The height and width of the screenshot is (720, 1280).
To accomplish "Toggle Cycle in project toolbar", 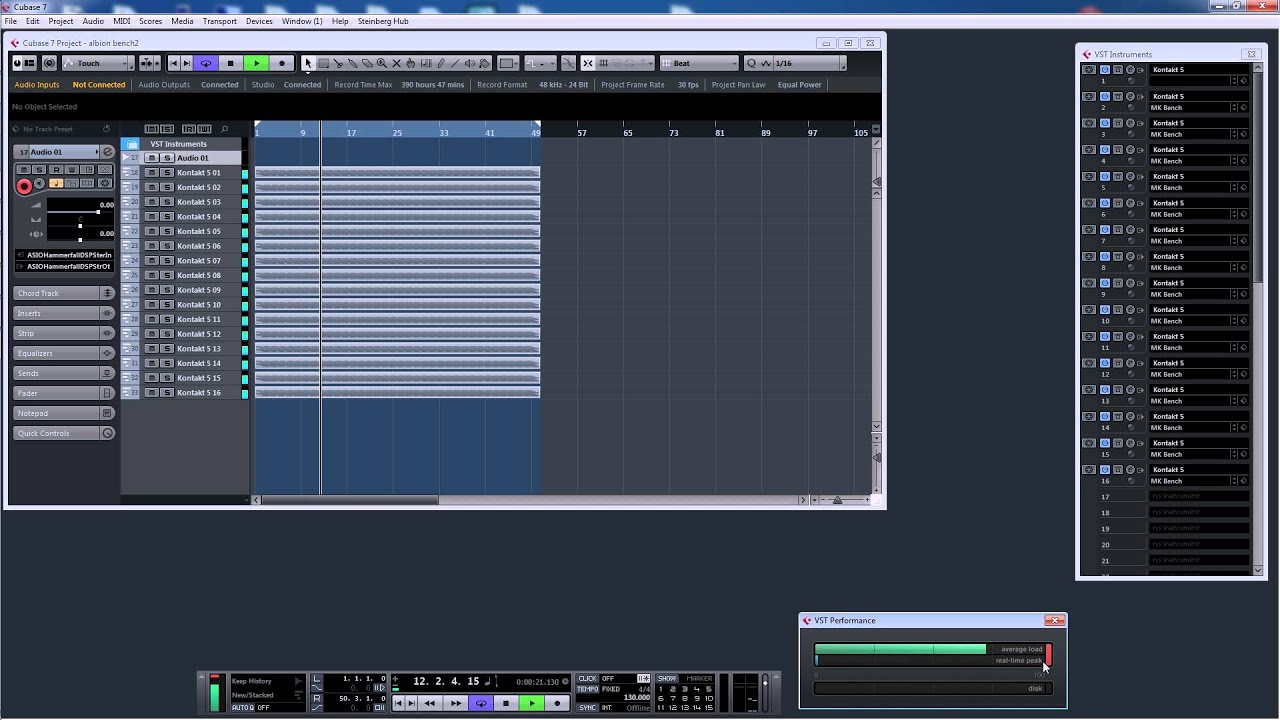I will [206, 63].
